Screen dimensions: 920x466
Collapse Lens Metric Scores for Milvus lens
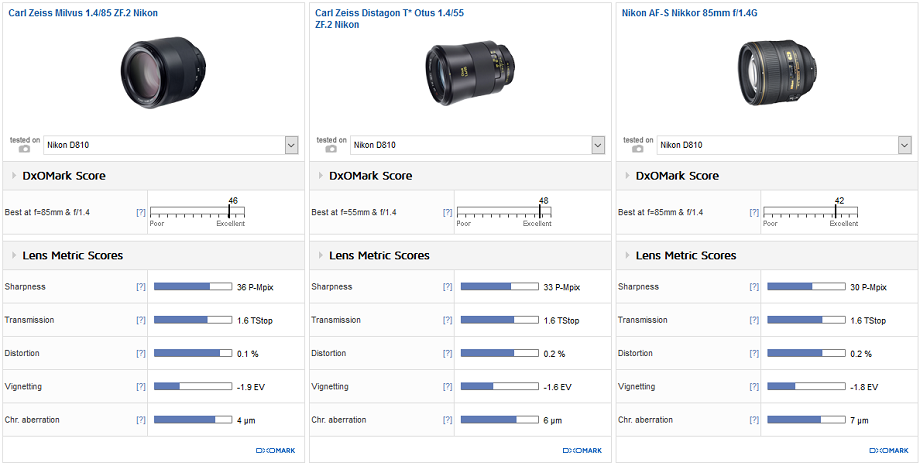click(x=13, y=255)
